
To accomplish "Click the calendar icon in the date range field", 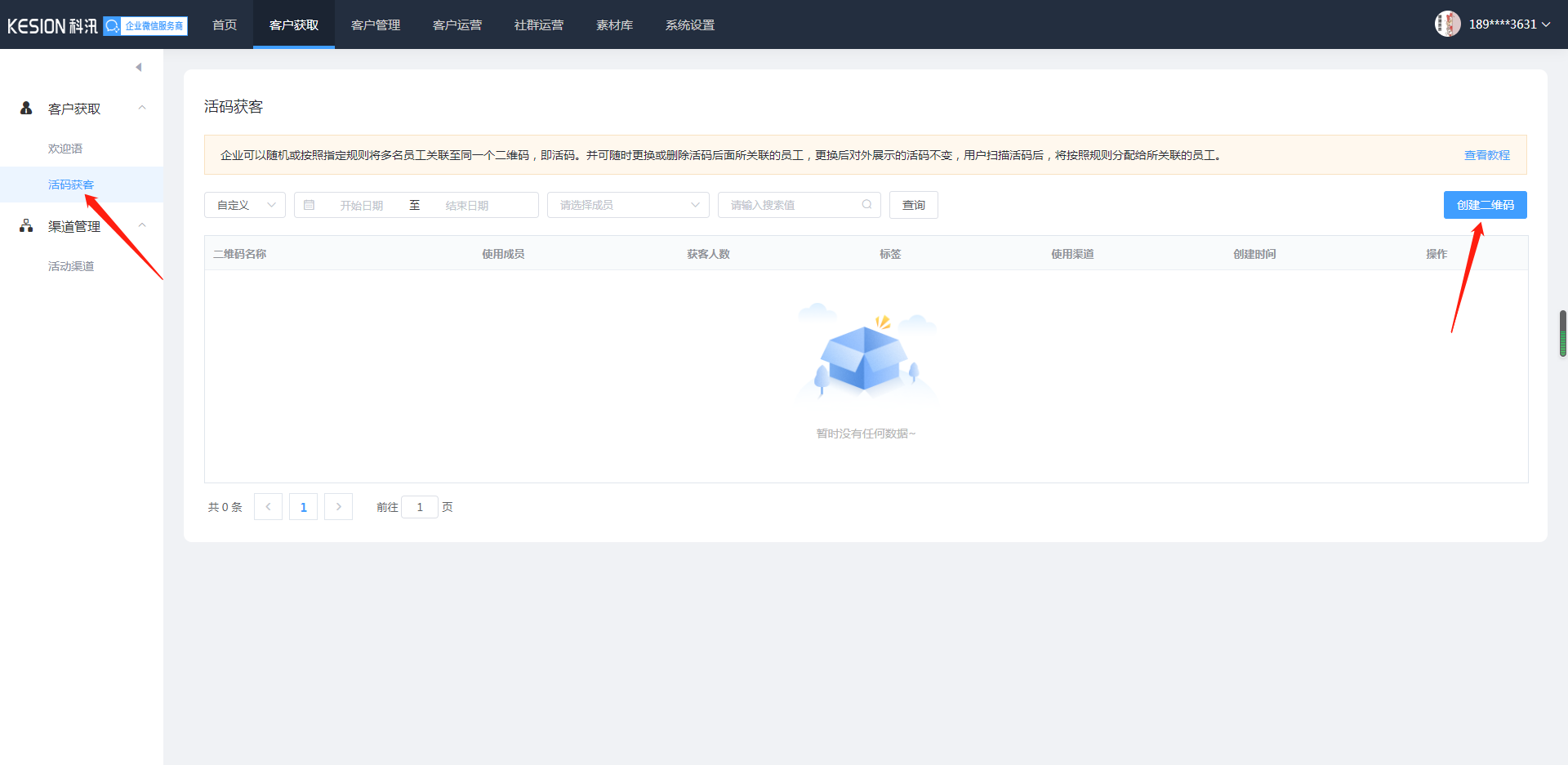I will click(310, 205).
